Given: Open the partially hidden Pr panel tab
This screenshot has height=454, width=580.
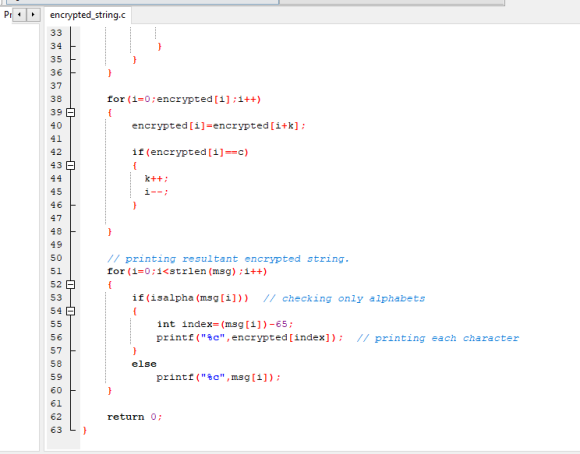Looking at the screenshot, I should (x=7, y=15).
